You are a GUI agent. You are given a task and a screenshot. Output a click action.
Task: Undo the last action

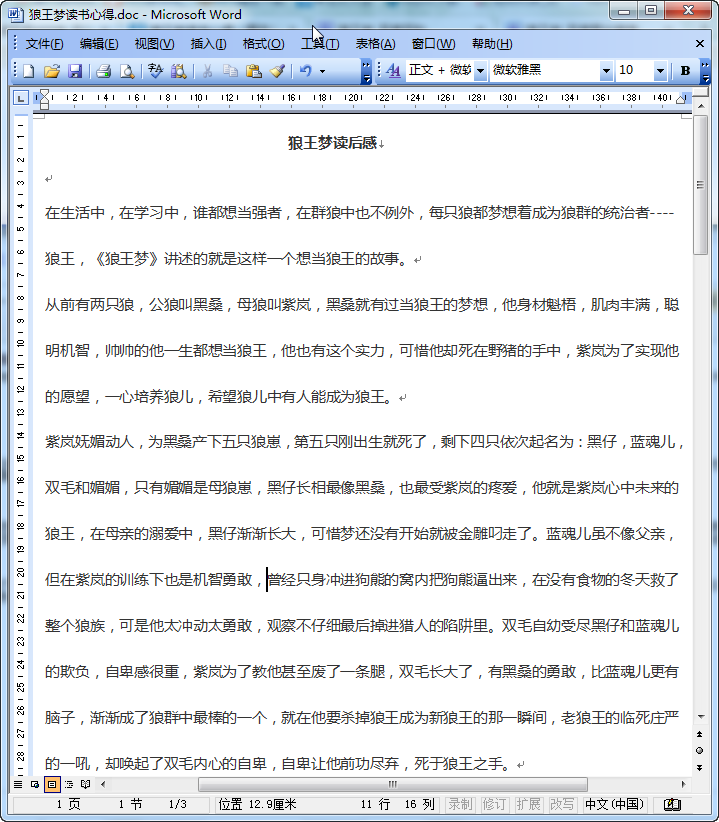306,71
